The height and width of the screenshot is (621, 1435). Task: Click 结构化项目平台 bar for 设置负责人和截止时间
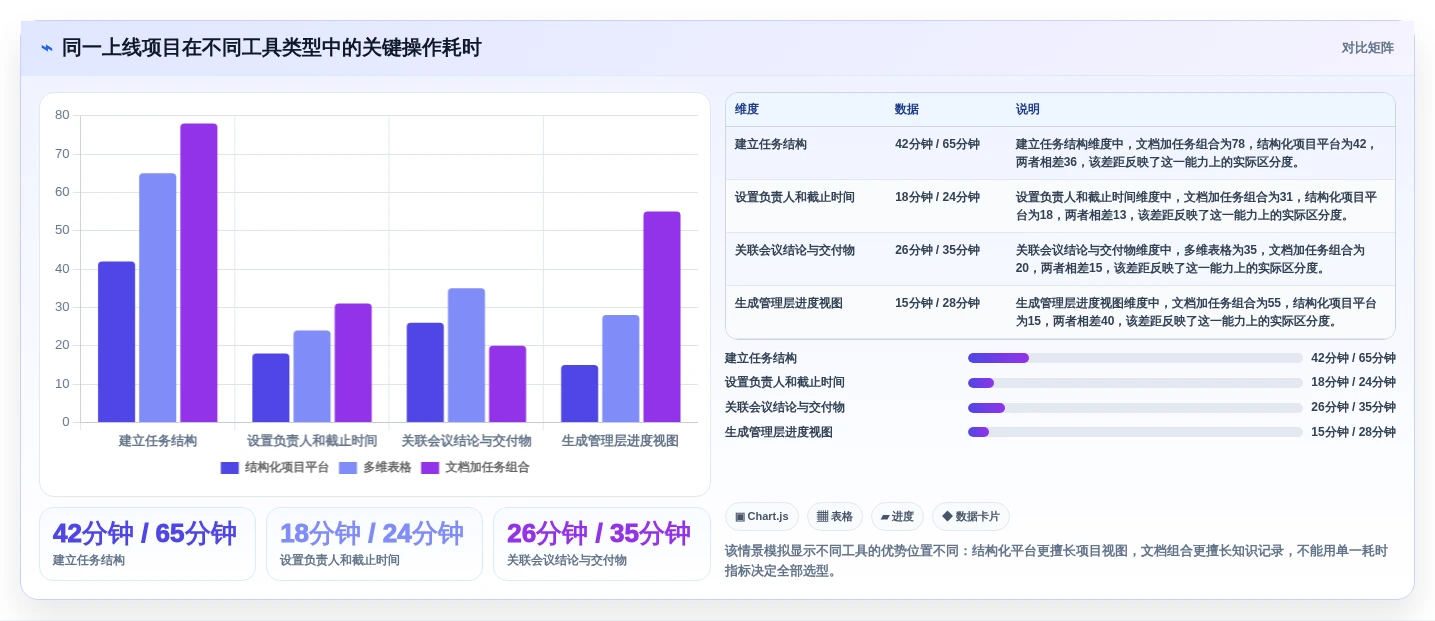tap(271, 388)
